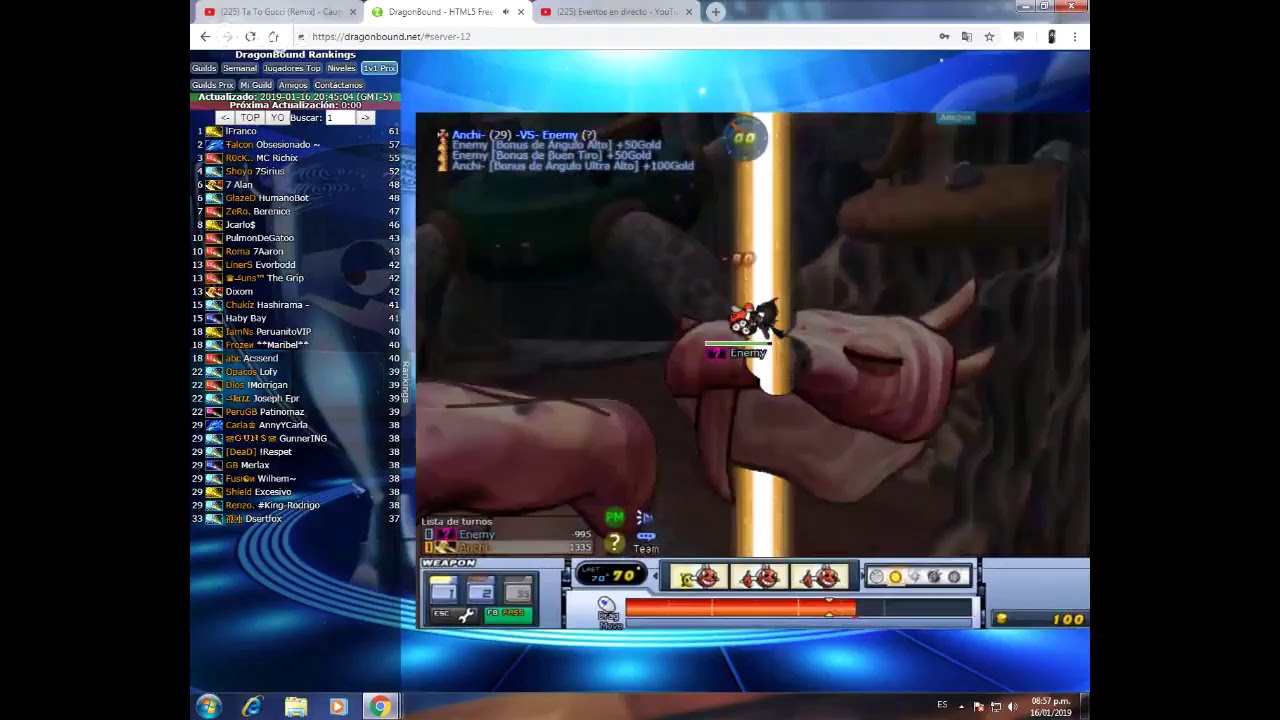1280x720 pixels.
Task: Open the Guilds Prix tab
Action: pyautogui.click(x=212, y=85)
